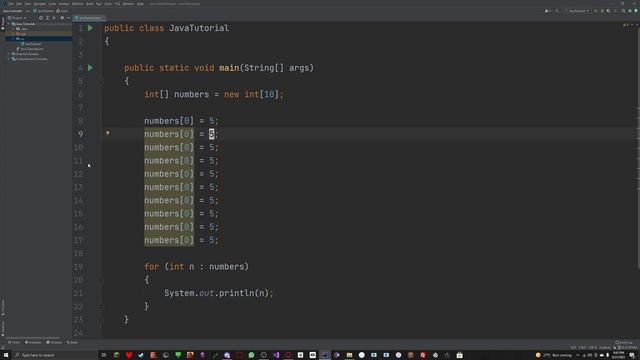This screenshot has width=640, height=360.
Task: Expand the .idea folder node
Action: 13,29
